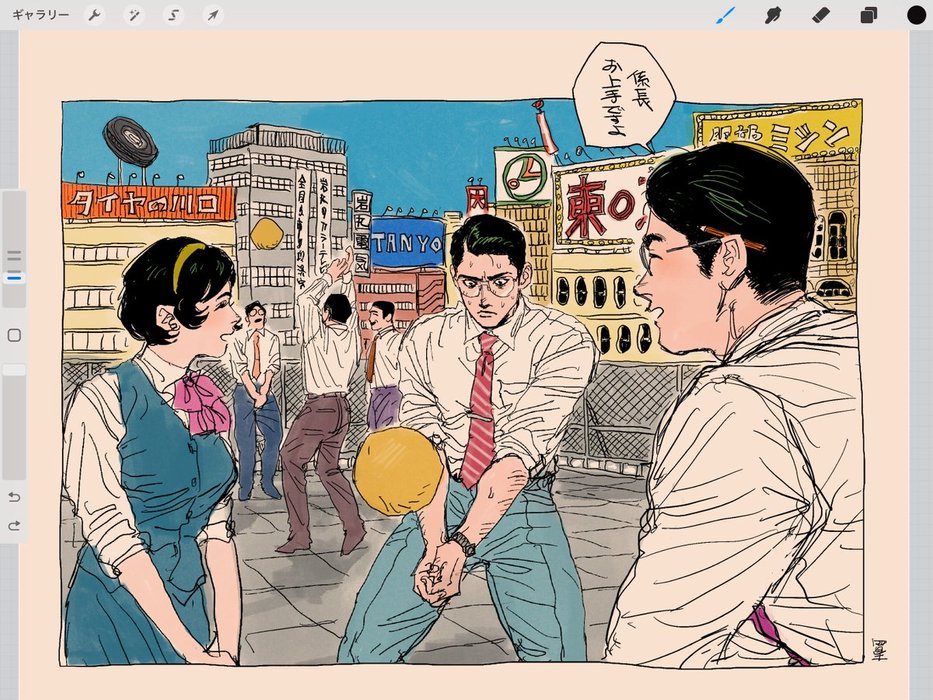The width and height of the screenshot is (933, 700).
Task: Redo the last undone stroke
Action: [x=14, y=526]
